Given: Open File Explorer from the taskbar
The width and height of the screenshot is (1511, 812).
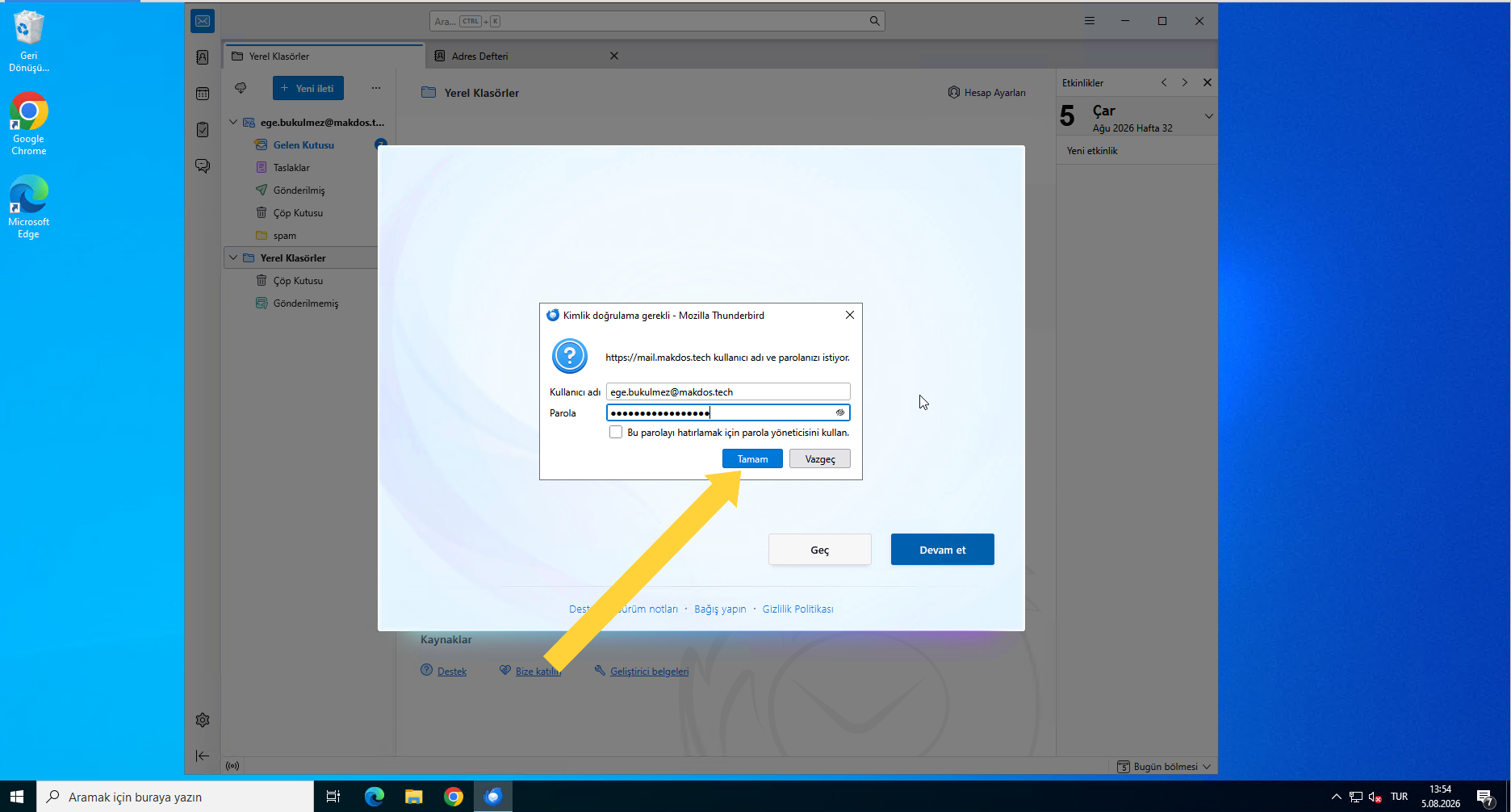Looking at the screenshot, I should point(413,797).
